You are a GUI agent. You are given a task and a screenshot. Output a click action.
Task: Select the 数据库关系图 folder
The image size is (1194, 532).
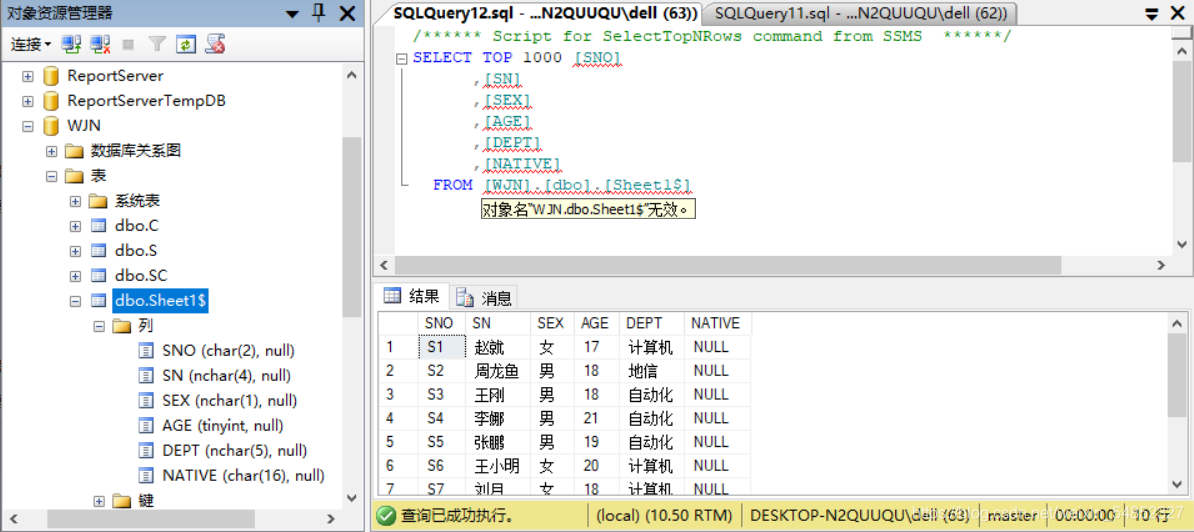[x=136, y=151]
